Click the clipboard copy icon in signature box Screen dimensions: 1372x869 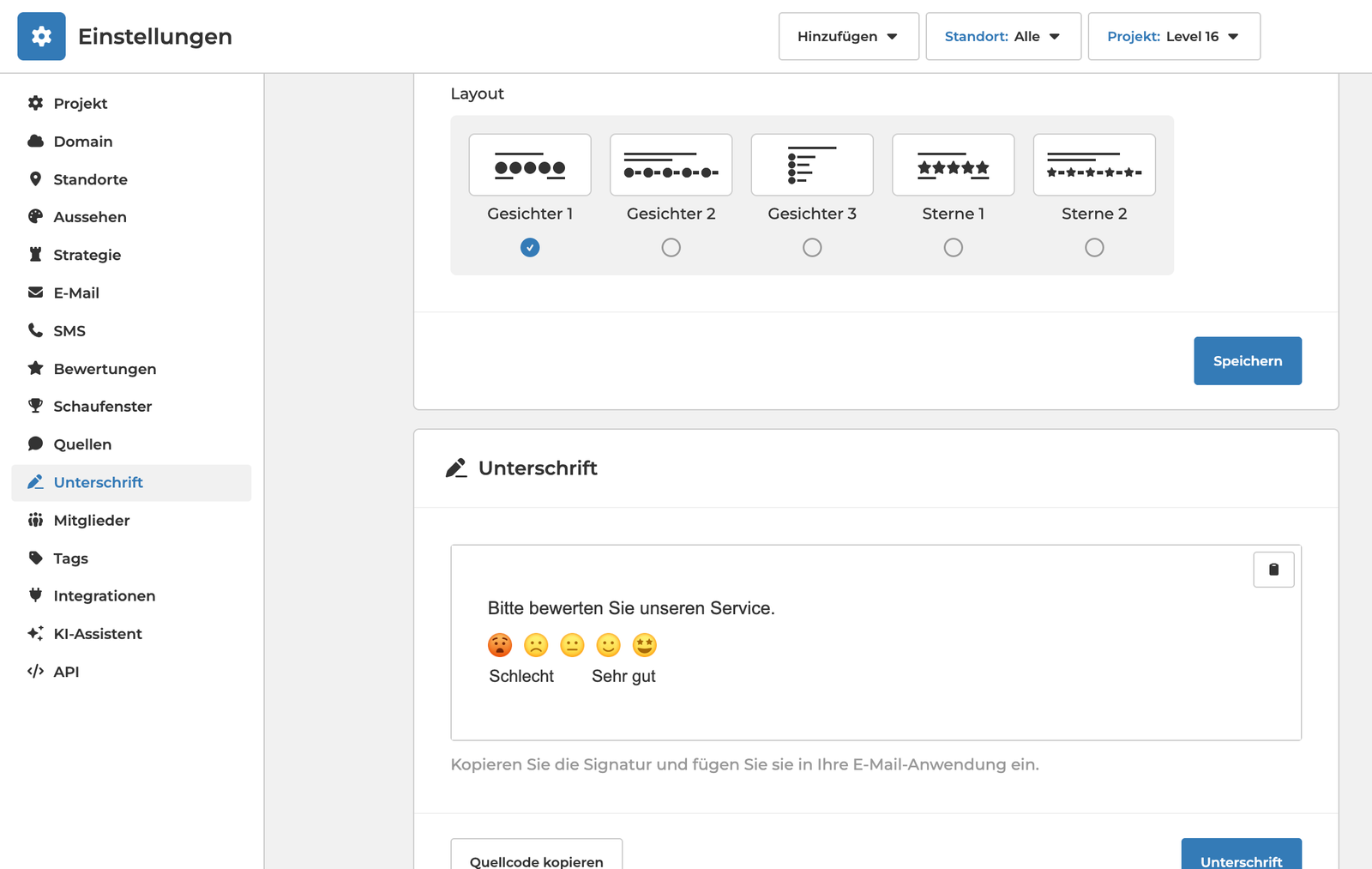1273,570
